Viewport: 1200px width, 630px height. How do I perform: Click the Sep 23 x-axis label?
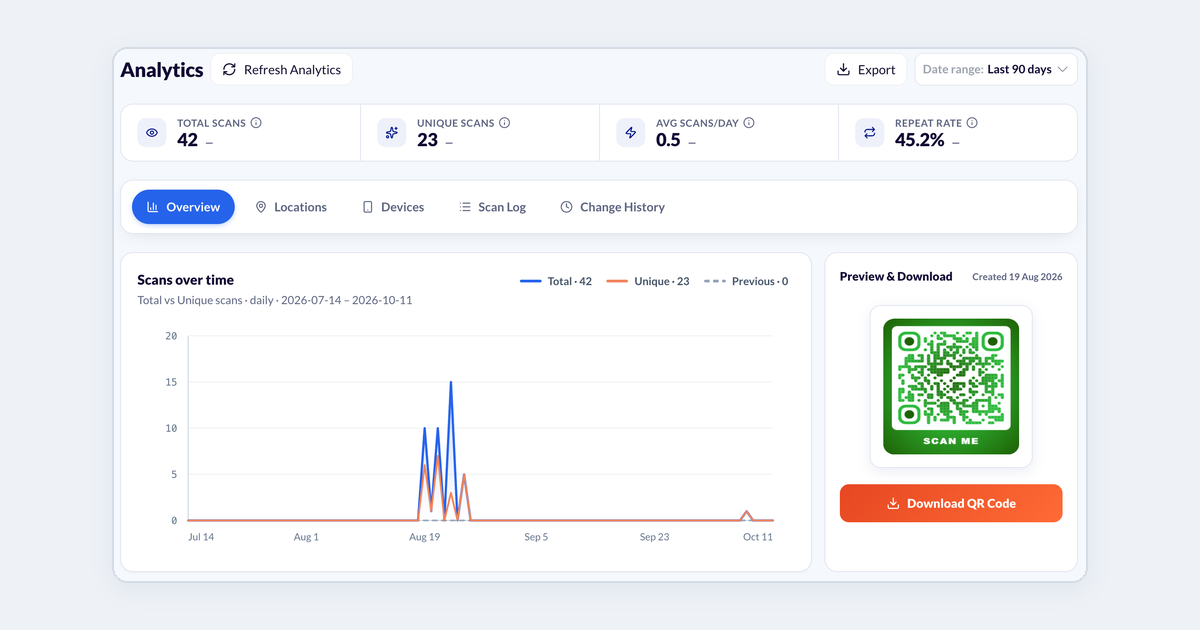coord(654,537)
